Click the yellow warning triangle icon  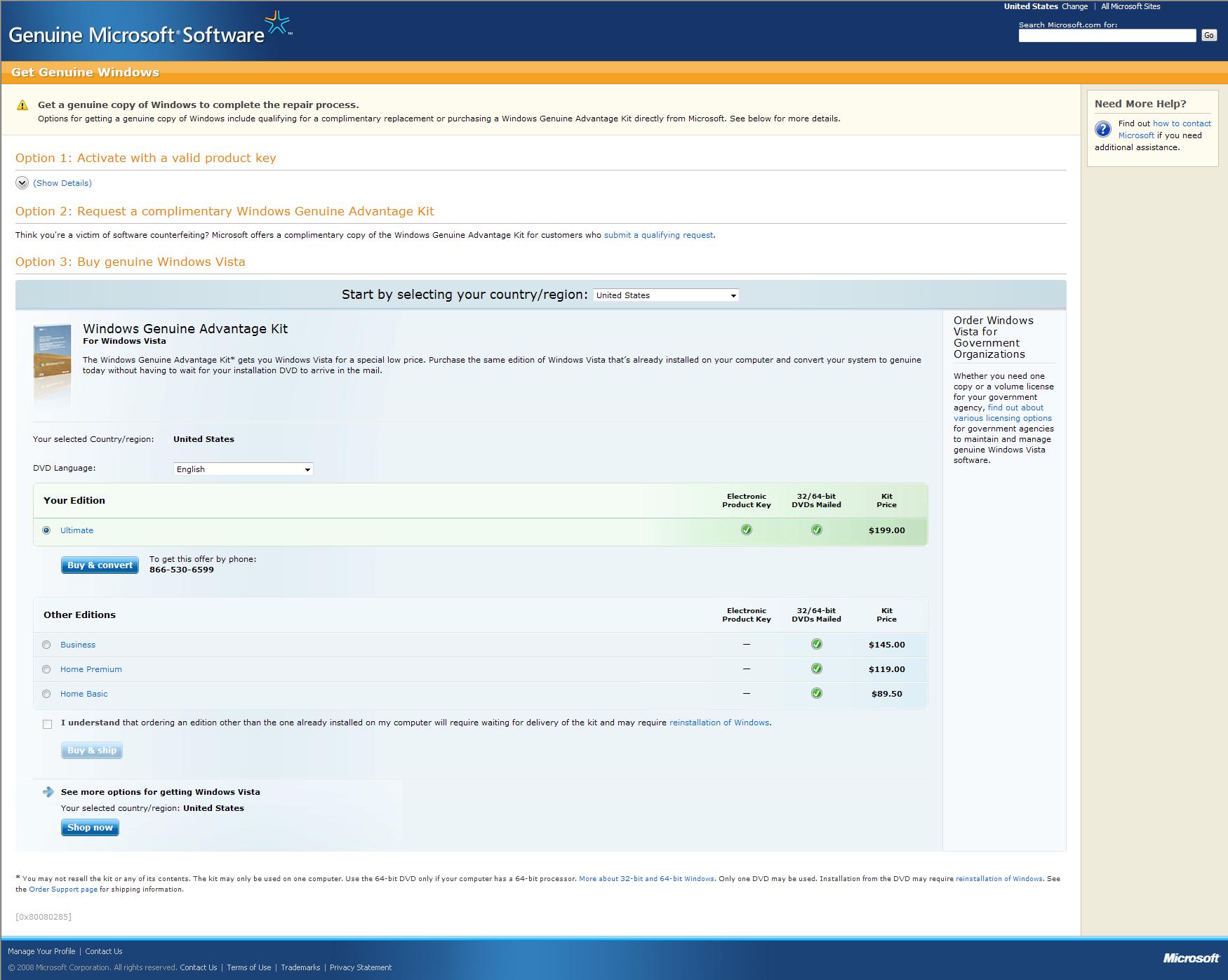click(22, 105)
